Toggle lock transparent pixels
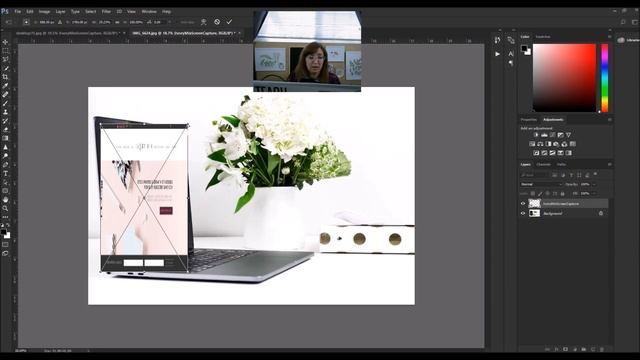Image resolution: width=640 pixels, height=360 pixels. 533,193
